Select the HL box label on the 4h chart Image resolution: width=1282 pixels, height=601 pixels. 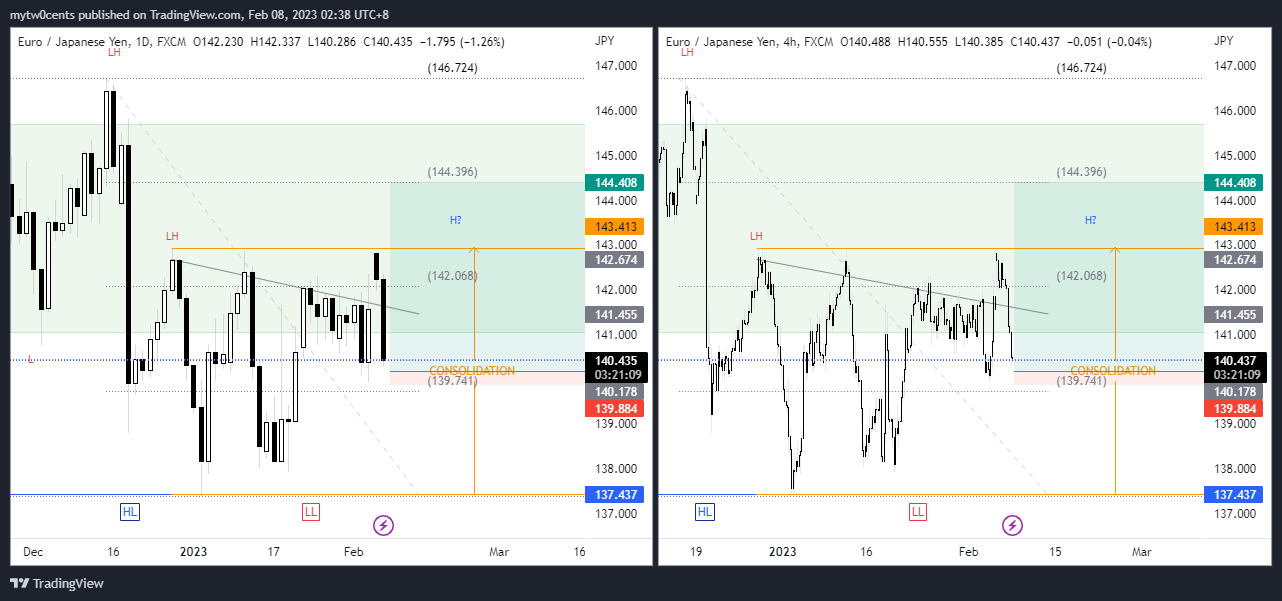(x=705, y=511)
